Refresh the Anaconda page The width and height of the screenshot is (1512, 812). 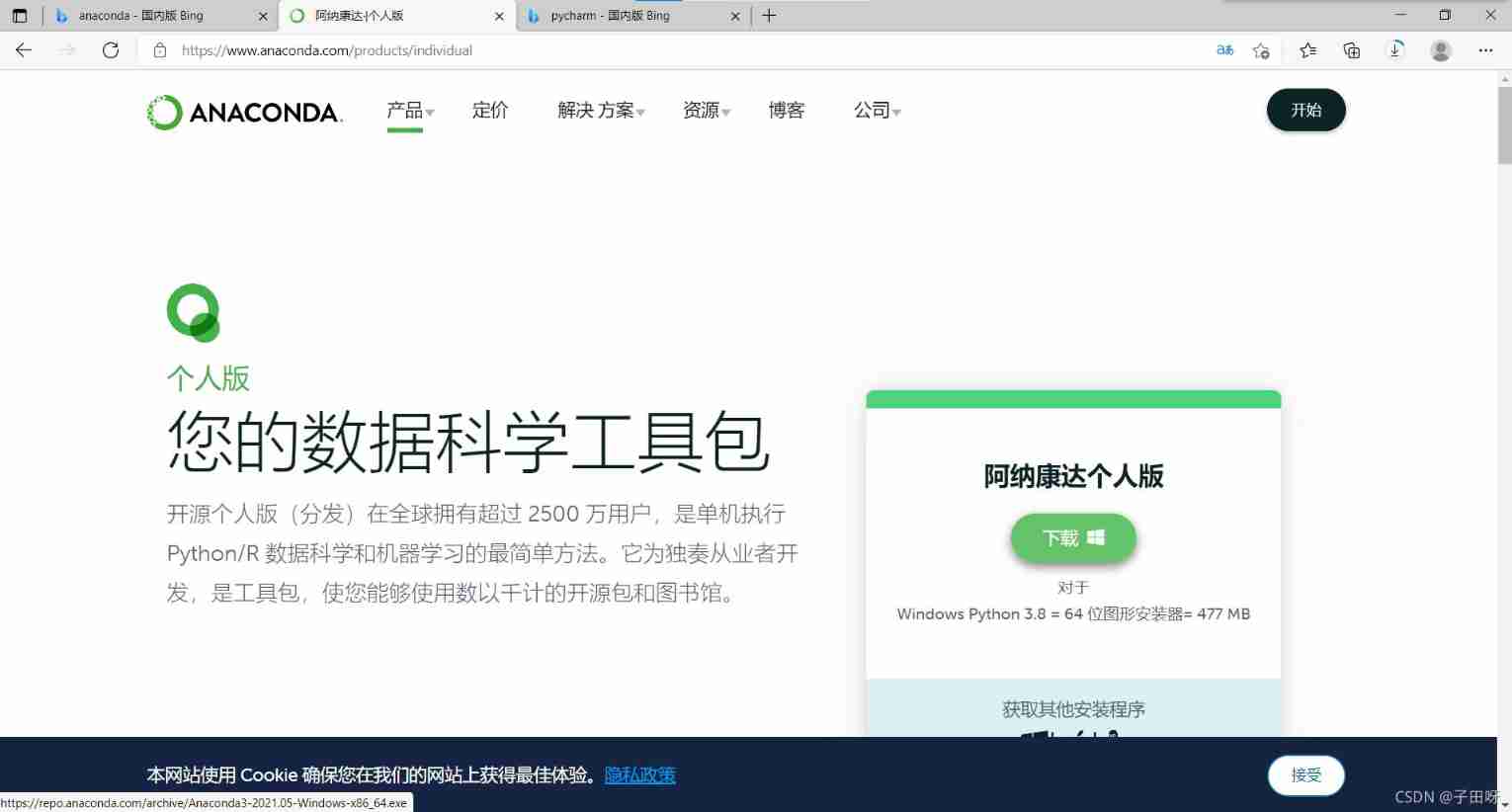coord(111,50)
